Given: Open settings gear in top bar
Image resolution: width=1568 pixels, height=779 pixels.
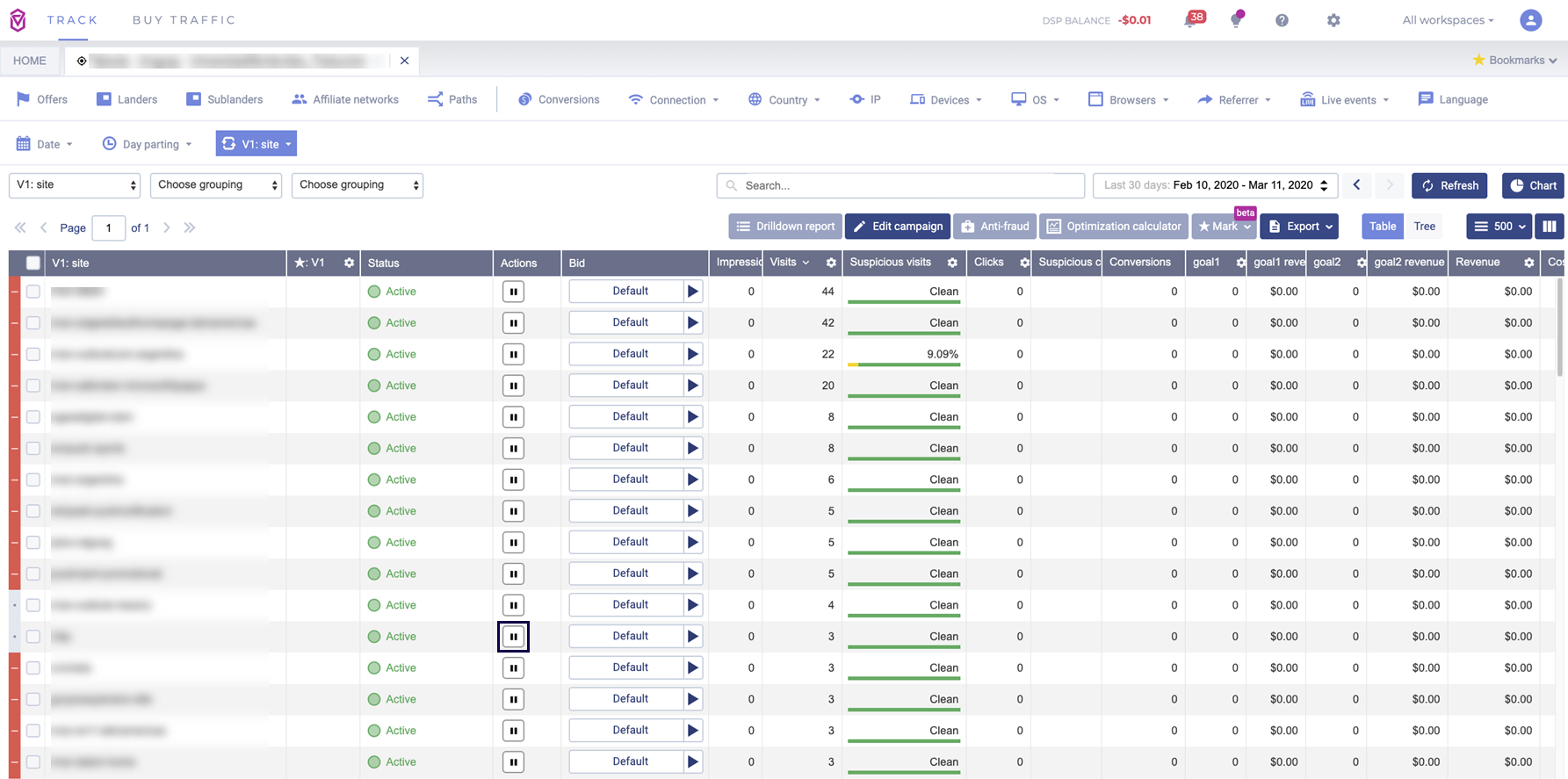Looking at the screenshot, I should click(x=1333, y=20).
